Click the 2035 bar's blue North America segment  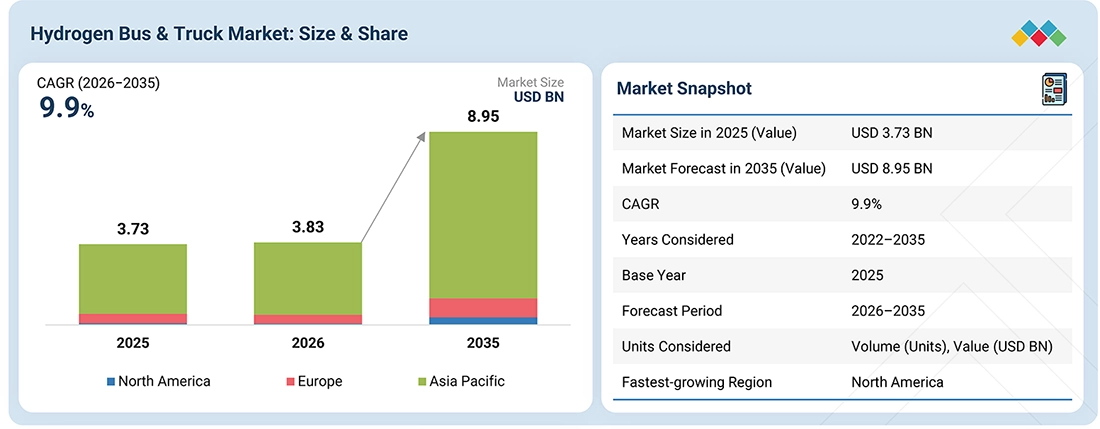tap(483, 321)
